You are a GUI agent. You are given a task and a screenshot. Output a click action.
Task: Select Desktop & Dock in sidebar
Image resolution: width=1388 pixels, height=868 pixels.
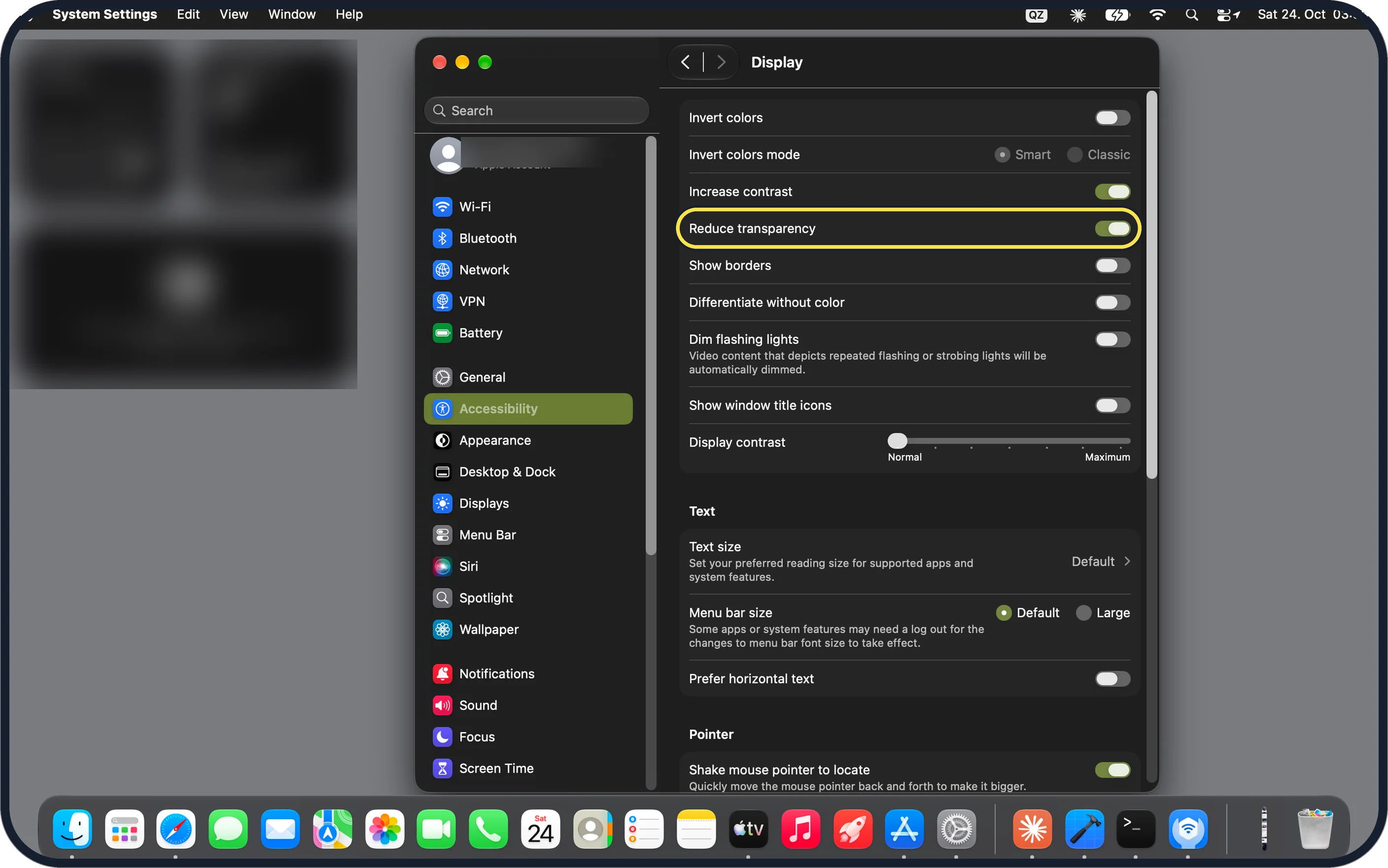point(528,472)
